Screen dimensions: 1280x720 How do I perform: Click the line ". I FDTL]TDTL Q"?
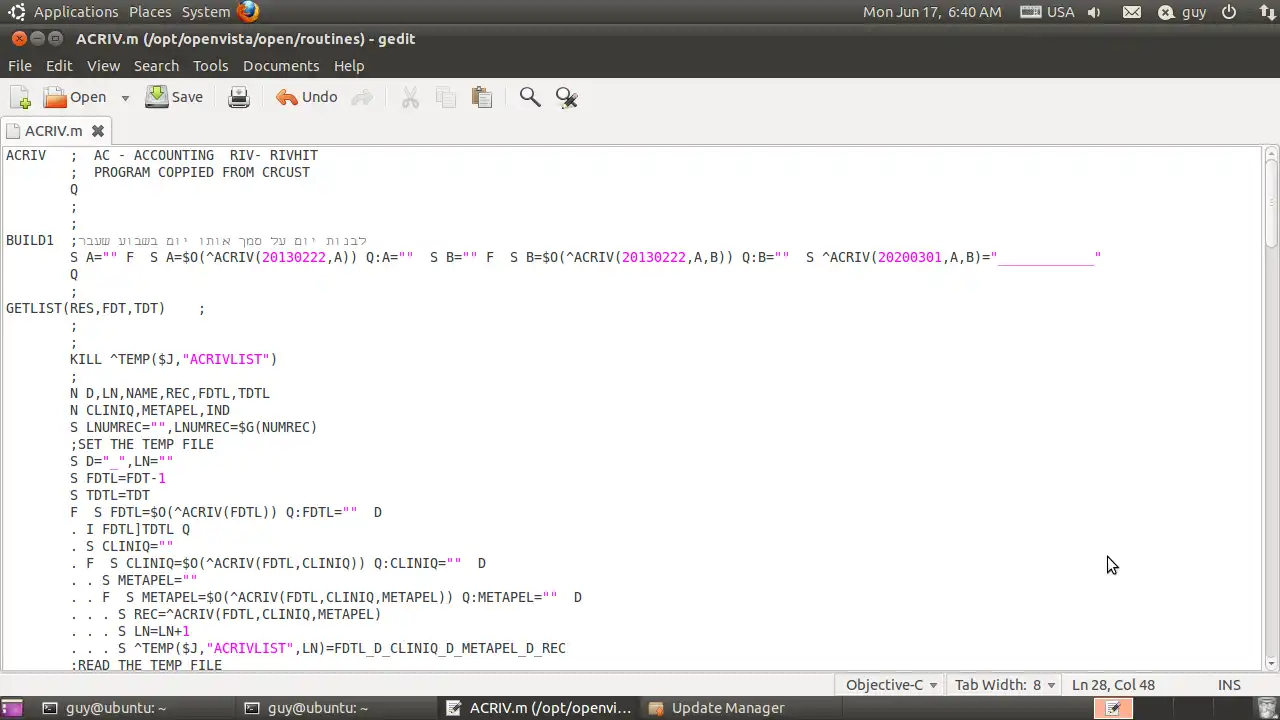point(130,529)
